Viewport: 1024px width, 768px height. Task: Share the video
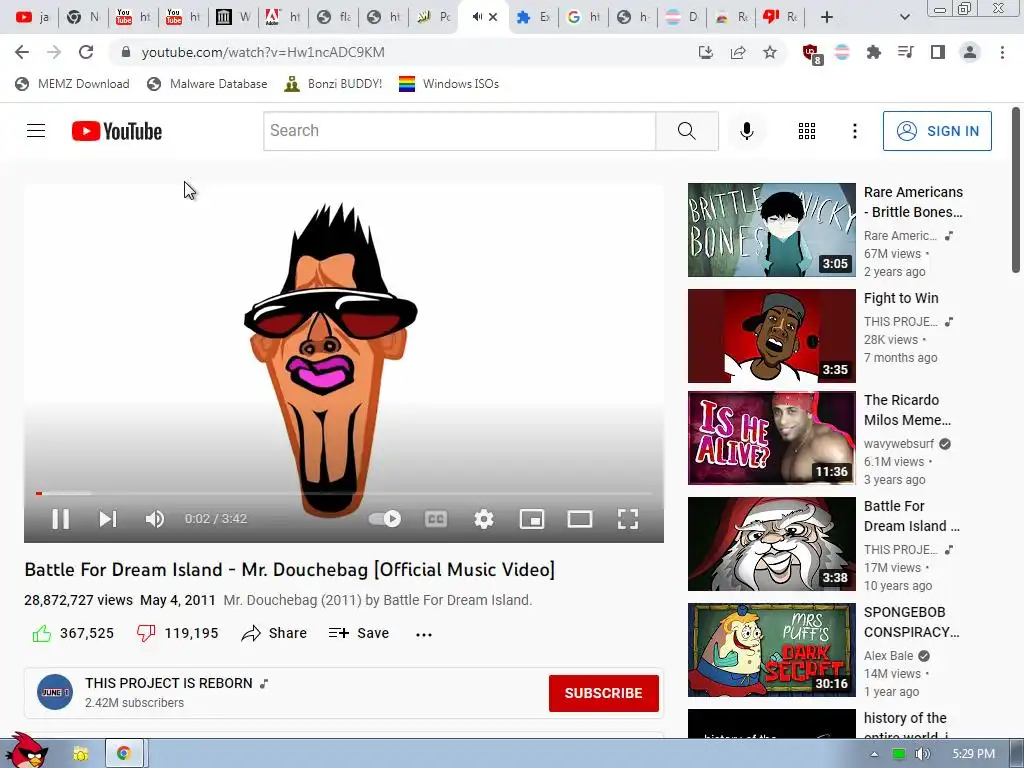(x=274, y=633)
